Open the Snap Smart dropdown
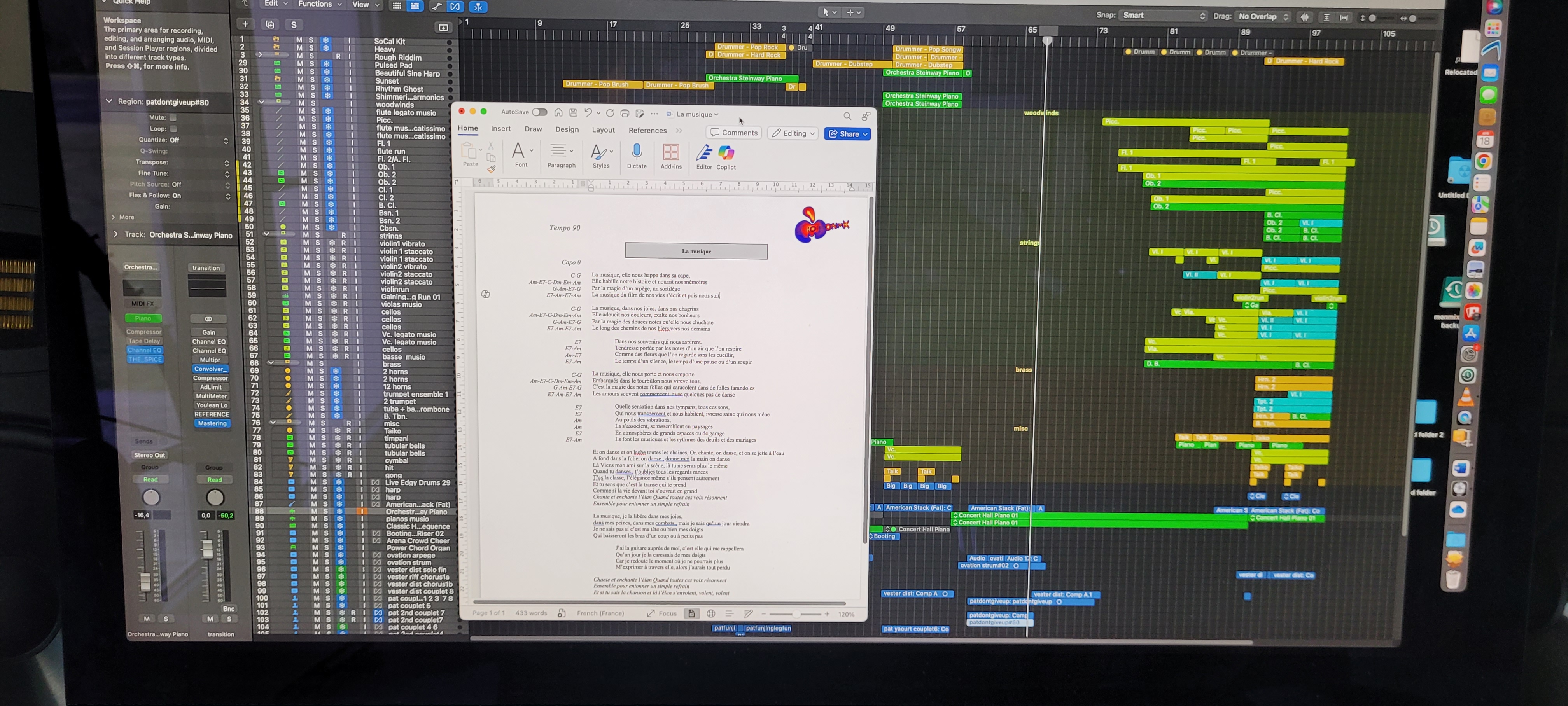 pyautogui.click(x=1163, y=16)
